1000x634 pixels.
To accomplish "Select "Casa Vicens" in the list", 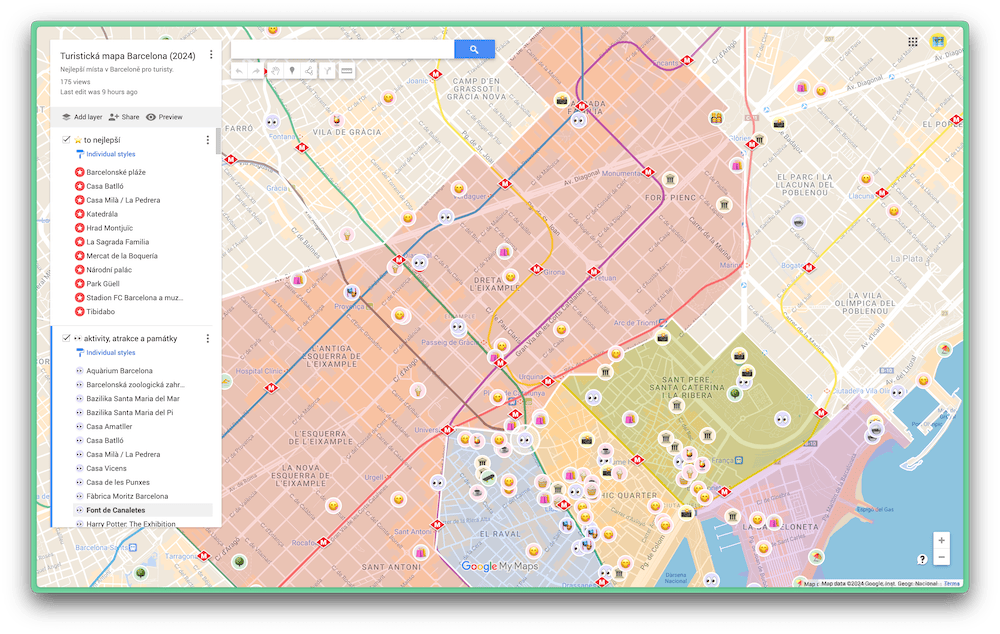I will pyautogui.click(x=107, y=468).
